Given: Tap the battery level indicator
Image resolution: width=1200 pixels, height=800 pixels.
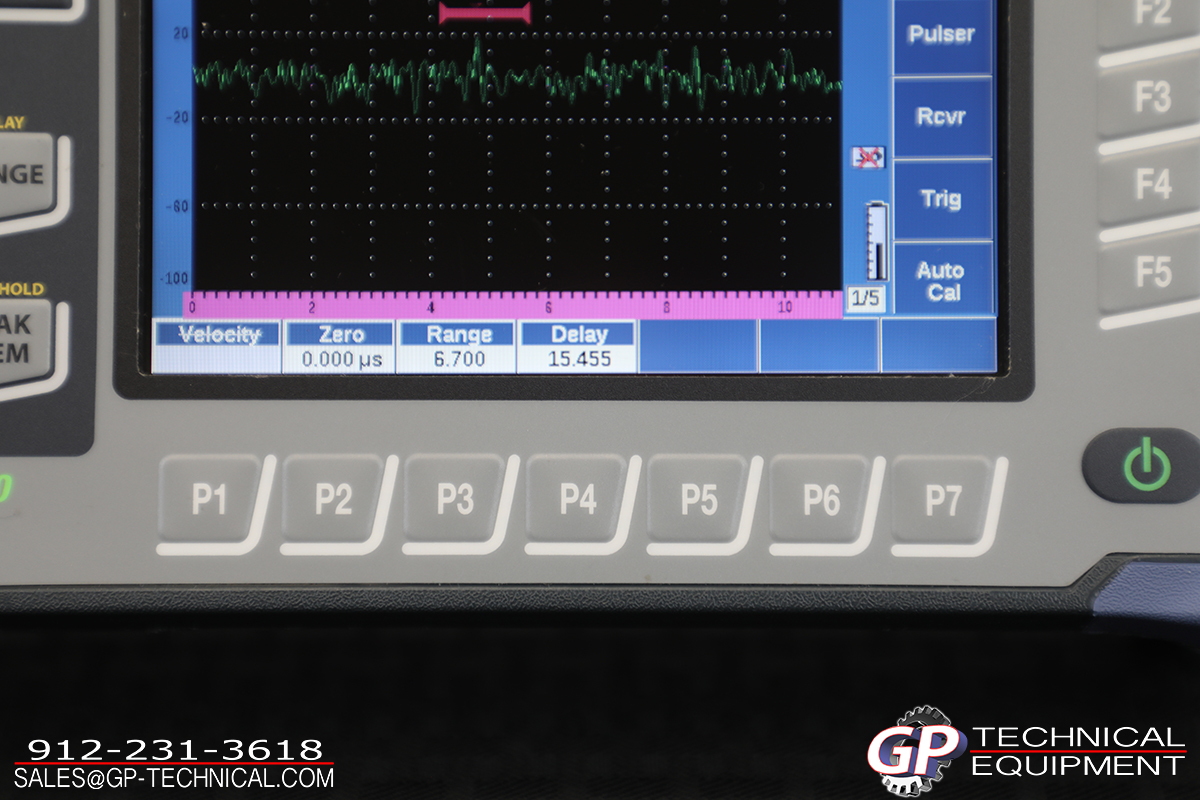Looking at the screenshot, I should (876, 242).
